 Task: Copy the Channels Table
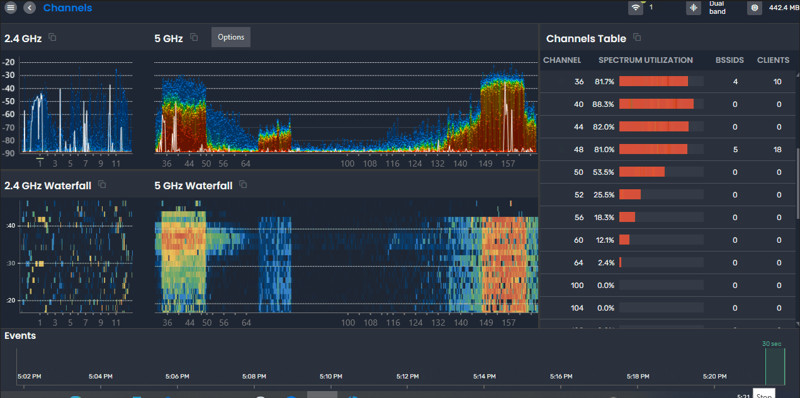[x=637, y=37]
